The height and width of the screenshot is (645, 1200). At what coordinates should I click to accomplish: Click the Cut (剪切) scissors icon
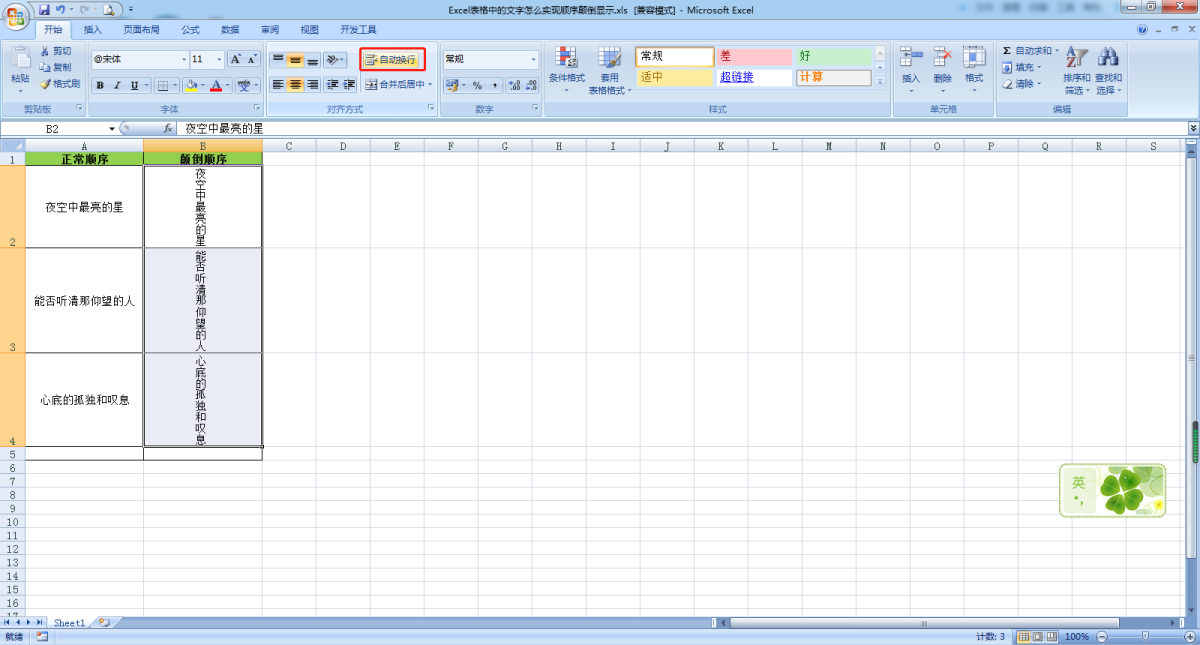(x=45, y=51)
